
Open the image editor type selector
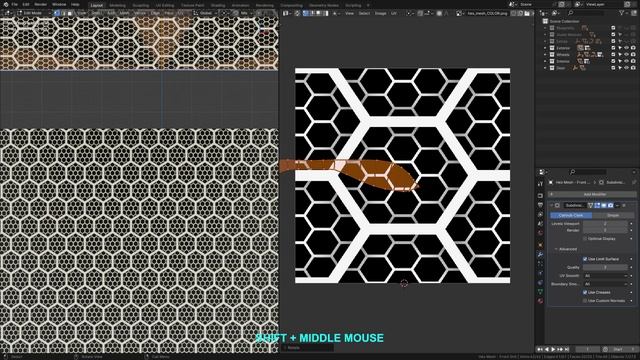coord(287,13)
